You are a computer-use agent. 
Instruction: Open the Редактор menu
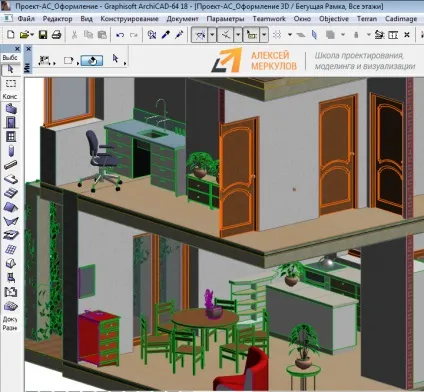[x=57, y=19]
